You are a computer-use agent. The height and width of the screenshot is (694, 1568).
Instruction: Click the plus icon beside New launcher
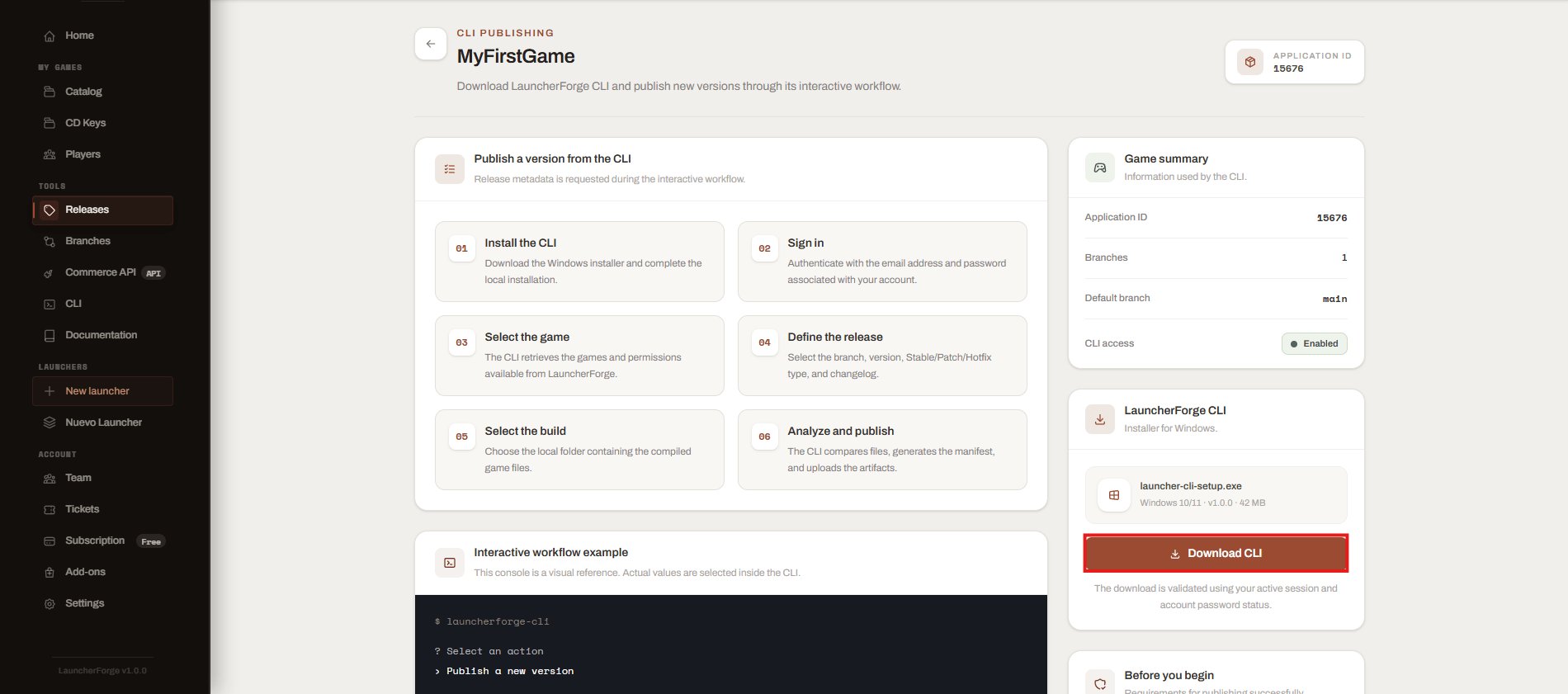point(50,391)
